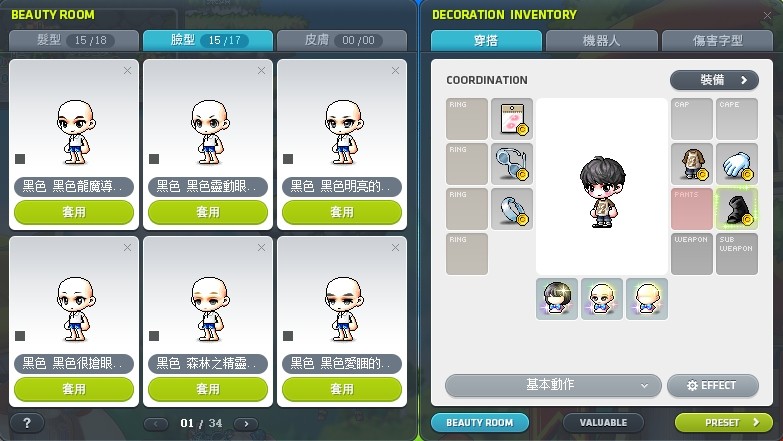Tick the checkbox on 黑色明亮的 face card
The image size is (783, 441).
point(288,159)
